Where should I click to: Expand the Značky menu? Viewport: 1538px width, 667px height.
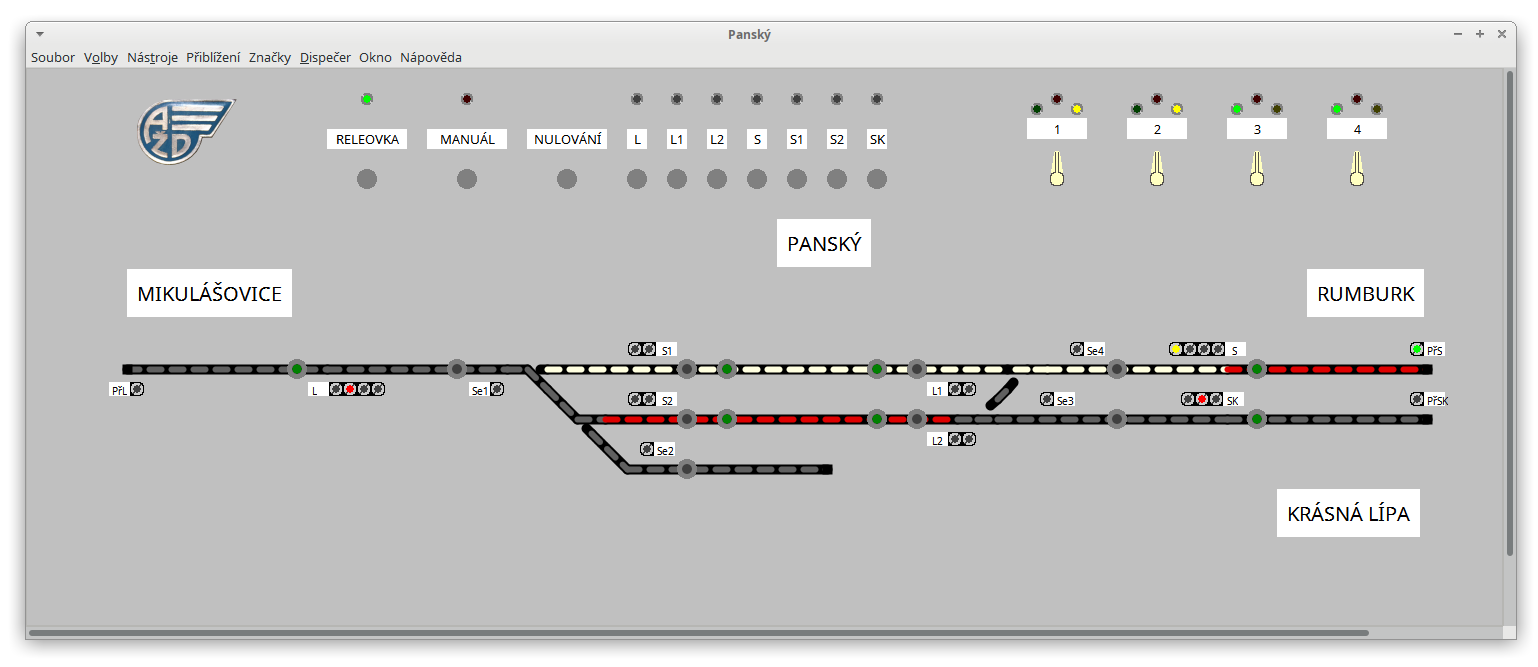point(270,58)
